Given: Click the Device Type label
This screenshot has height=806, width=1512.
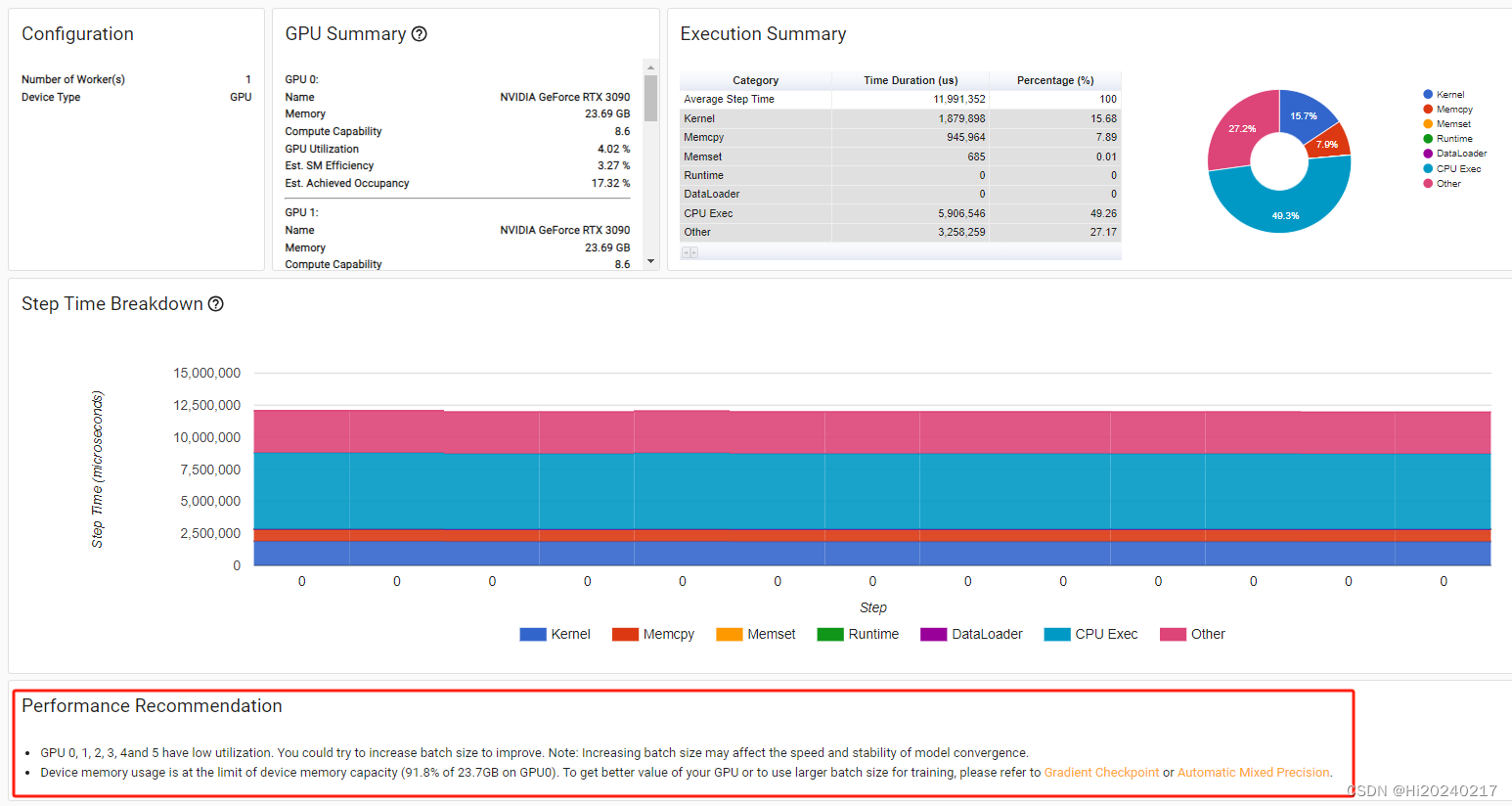Looking at the screenshot, I should click(x=51, y=98).
